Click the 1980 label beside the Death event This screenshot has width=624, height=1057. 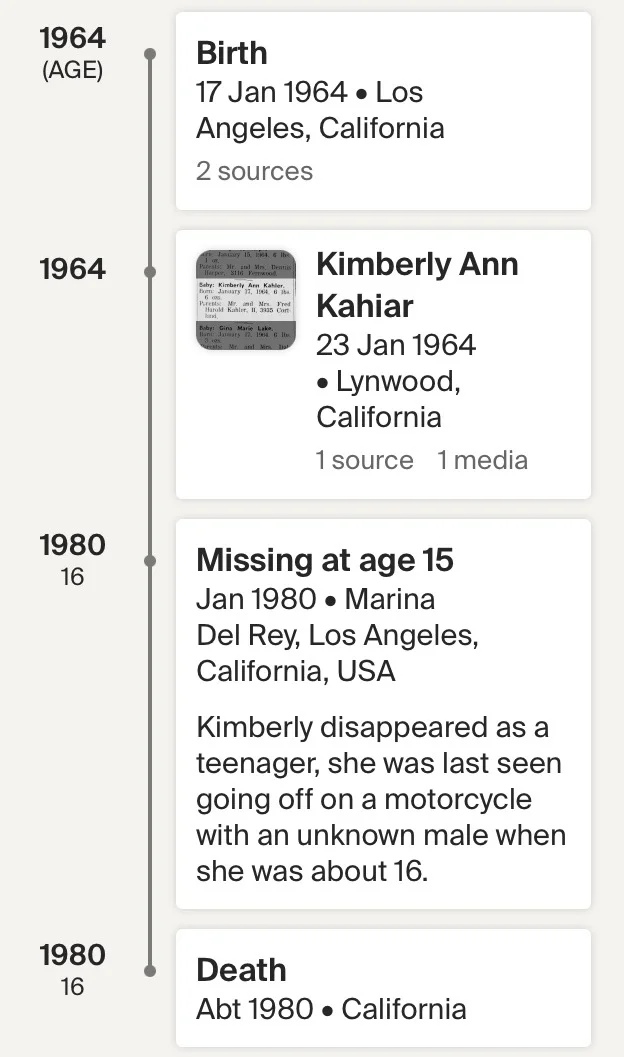coord(72,956)
